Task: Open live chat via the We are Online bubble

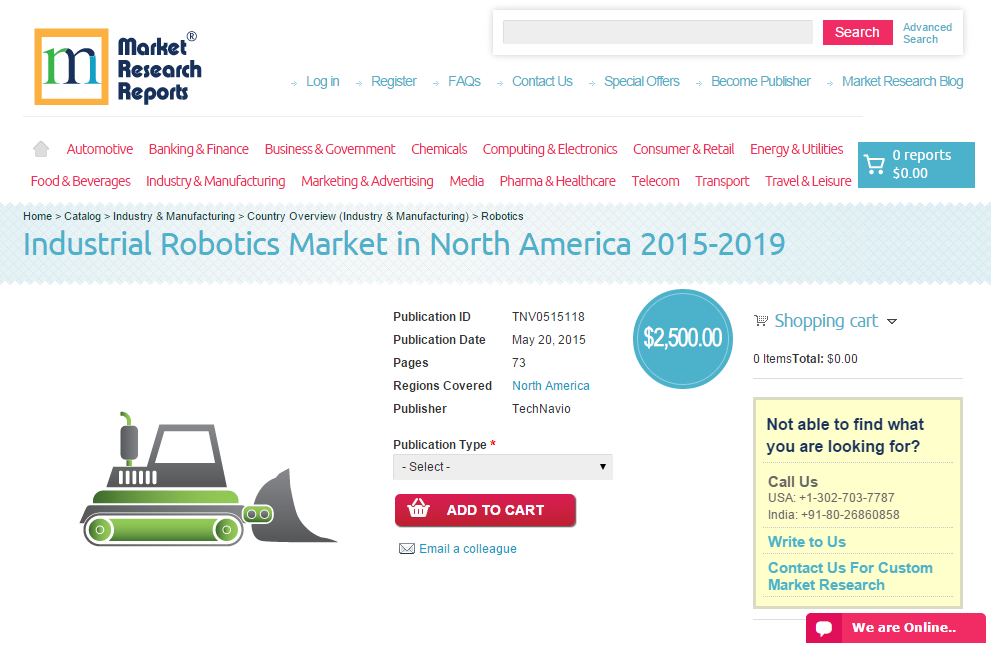Action: [x=895, y=628]
